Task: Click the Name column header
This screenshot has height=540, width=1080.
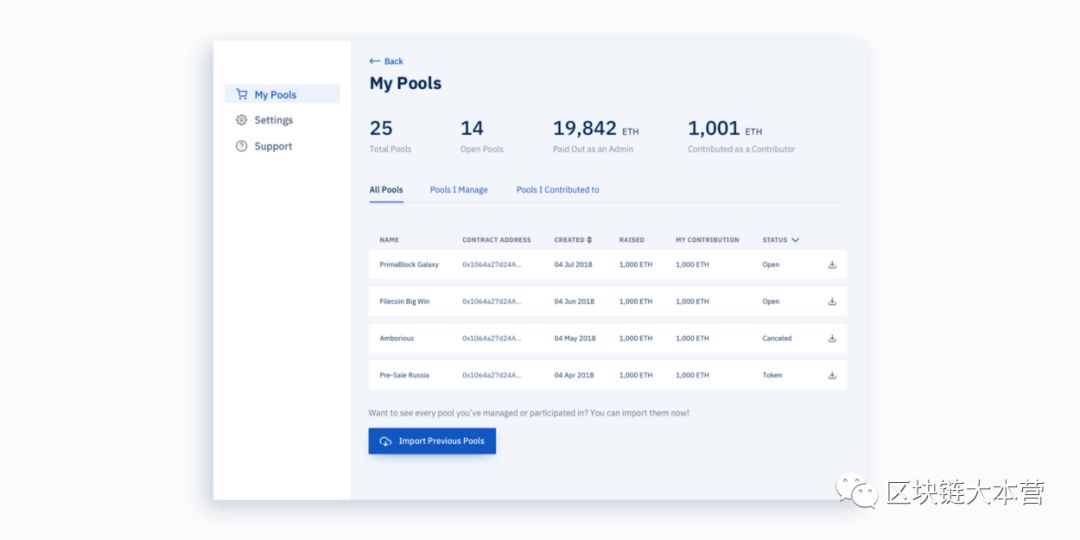Action: pyautogui.click(x=389, y=240)
